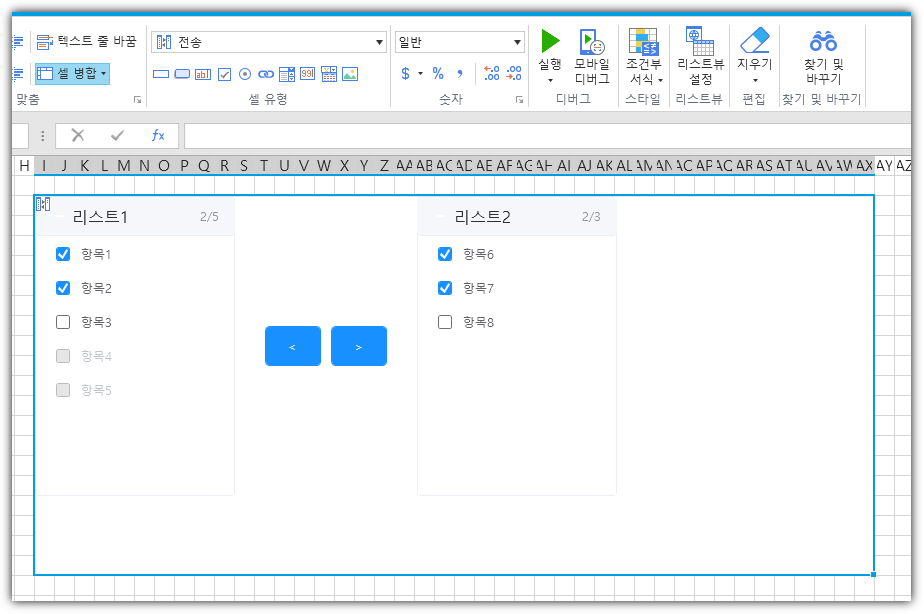Image resolution: width=924 pixels, height=614 pixels.
Task: Select the image cell type icon
Action: click(350, 74)
